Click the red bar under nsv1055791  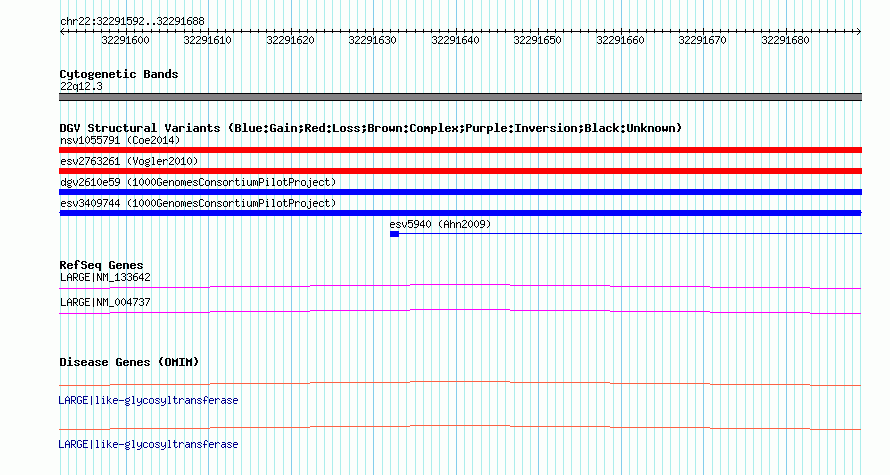460,150
